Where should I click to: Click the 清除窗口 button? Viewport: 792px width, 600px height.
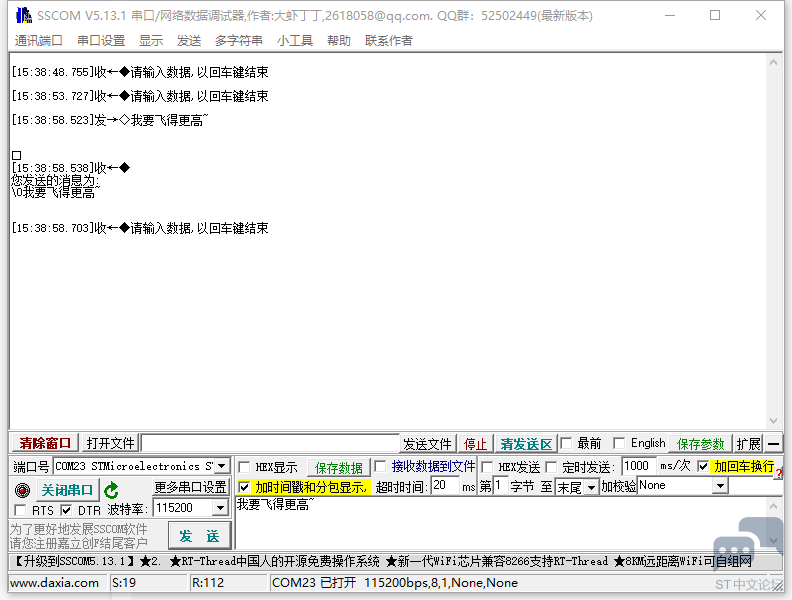(45, 443)
